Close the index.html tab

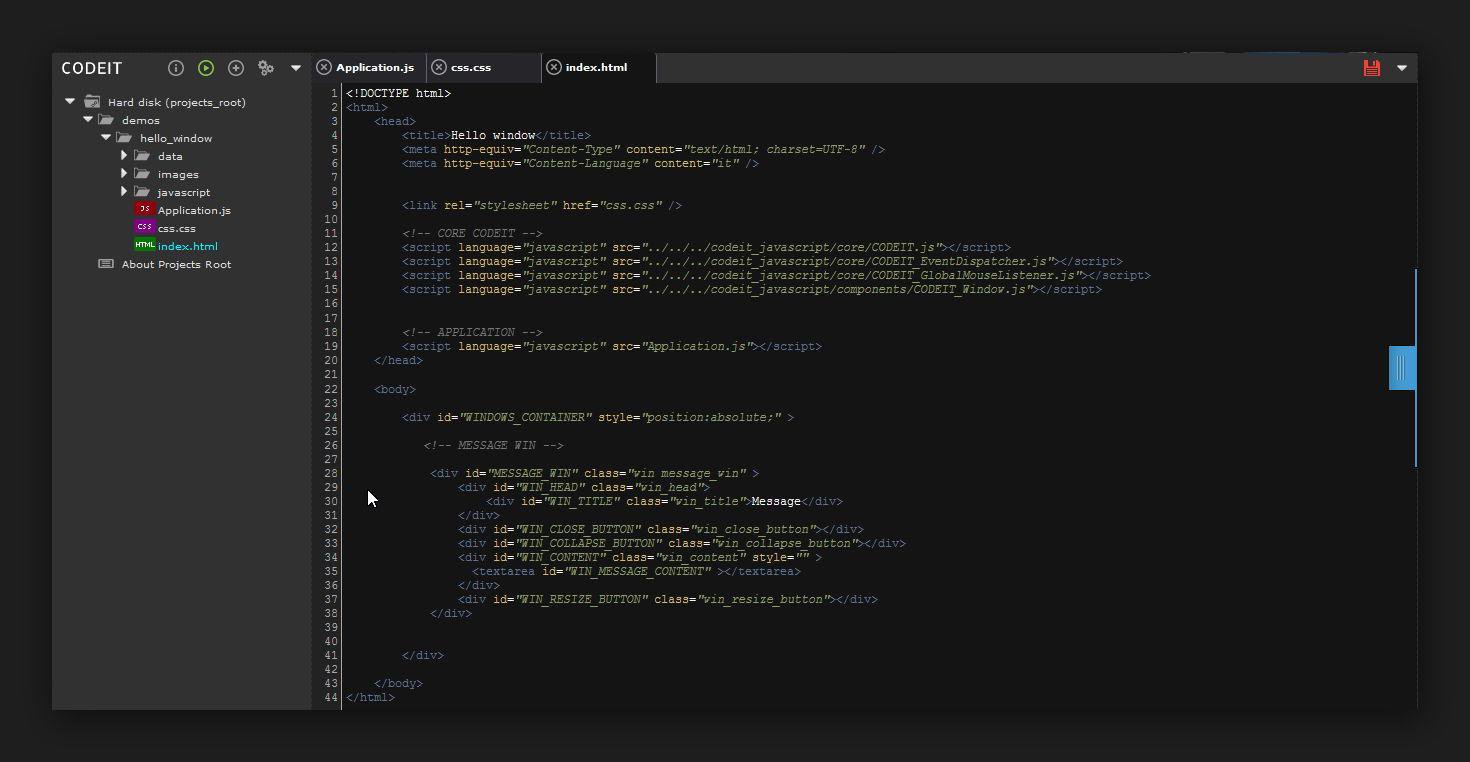tap(554, 67)
